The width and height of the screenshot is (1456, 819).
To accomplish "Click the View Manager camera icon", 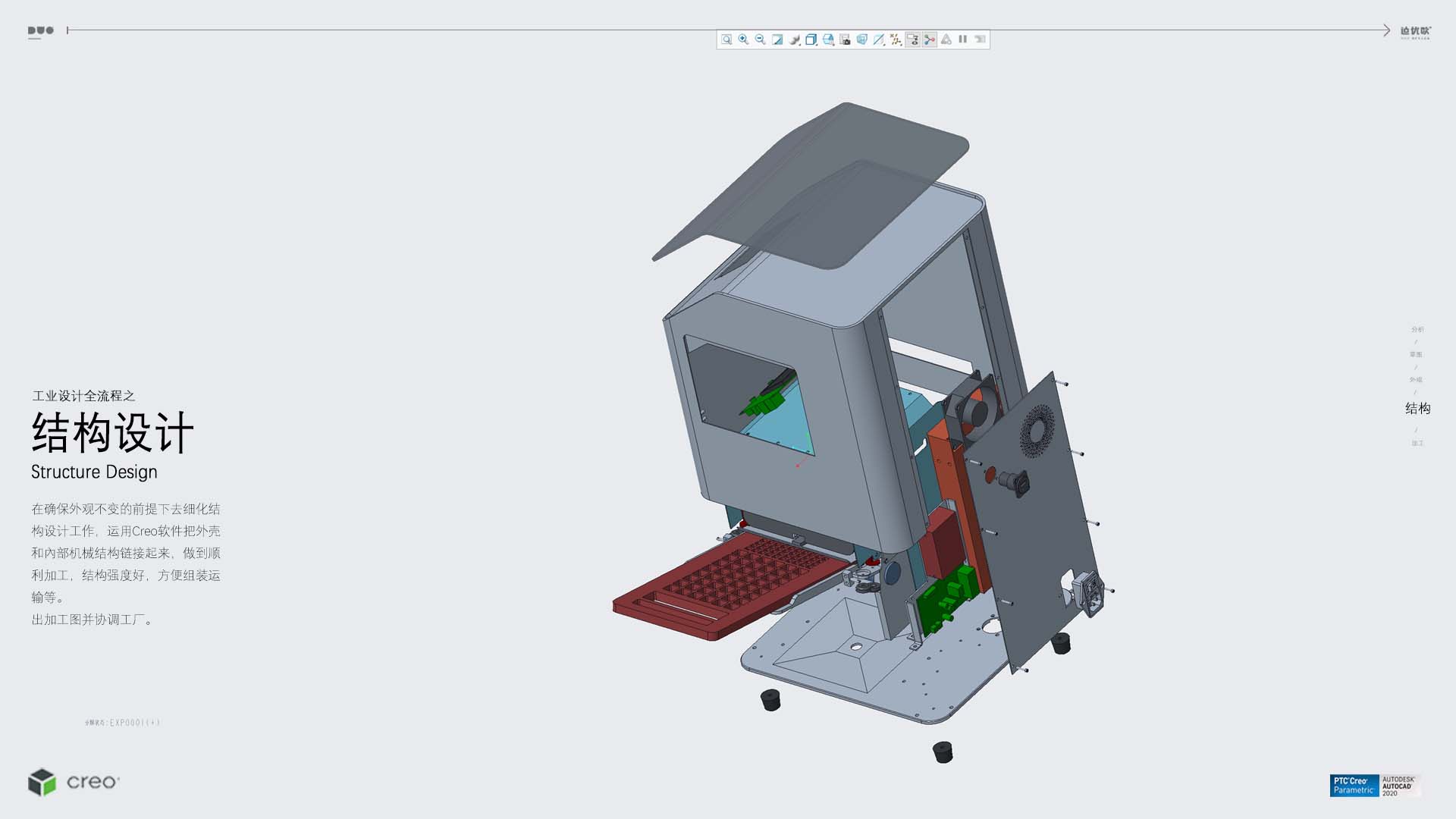I will (845, 39).
